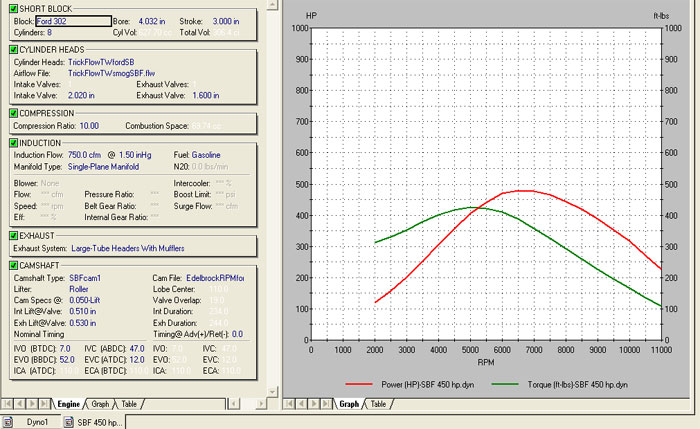Click the Block field showing Ford 302
The width and height of the screenshot is (700, 429).
[72, 19]
